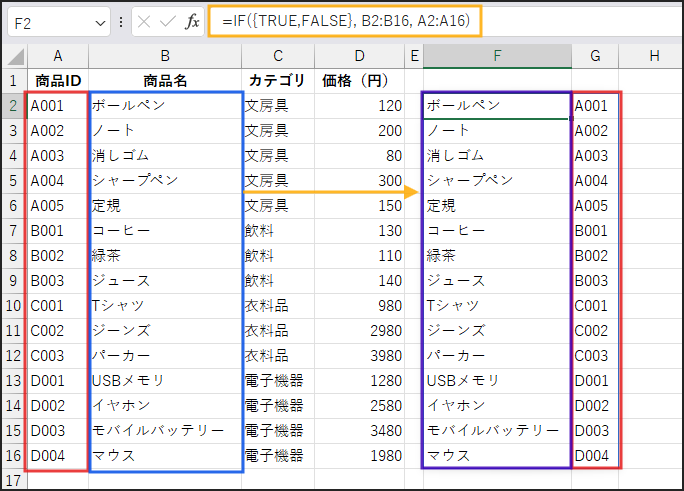Select row 1 header
Viewport: 684px width, 491px height.
tap(14, 81)
